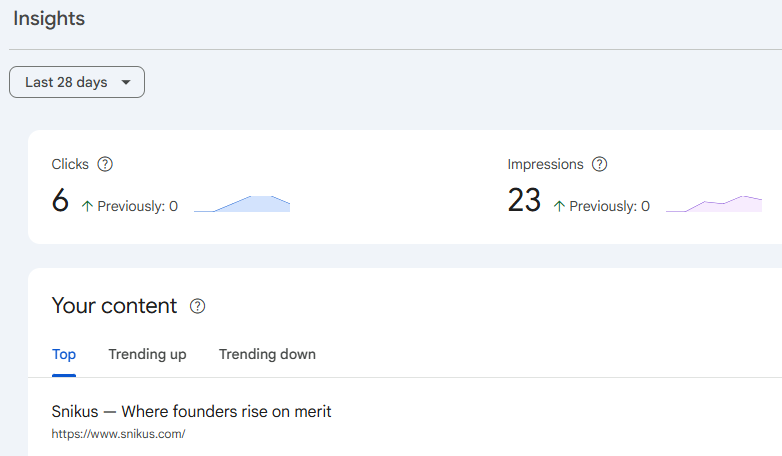The image size is (782, 456).
Task: Click the Impressions count of 23
Action: tap(524, 200)
